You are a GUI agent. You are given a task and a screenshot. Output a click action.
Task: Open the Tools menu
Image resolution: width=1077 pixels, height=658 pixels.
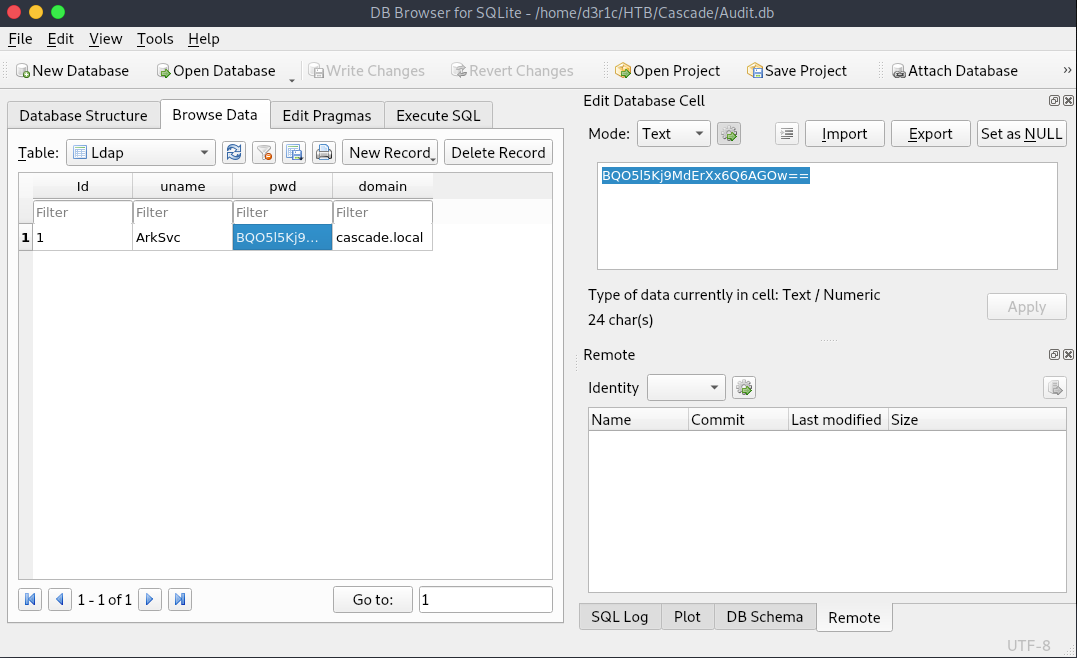coord(155,39)
